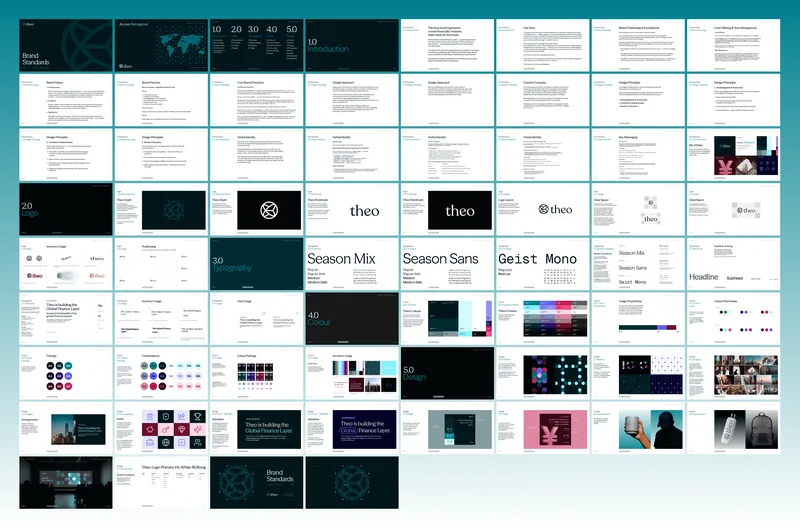Select the white glyph on black slide
800x528 pixels.
pos(257,209)
